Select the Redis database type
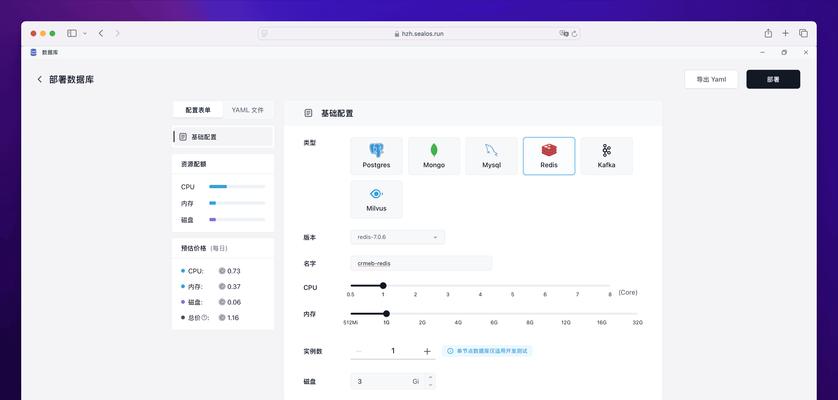Screen dimensions: 838x400 [x=549, y=156]
